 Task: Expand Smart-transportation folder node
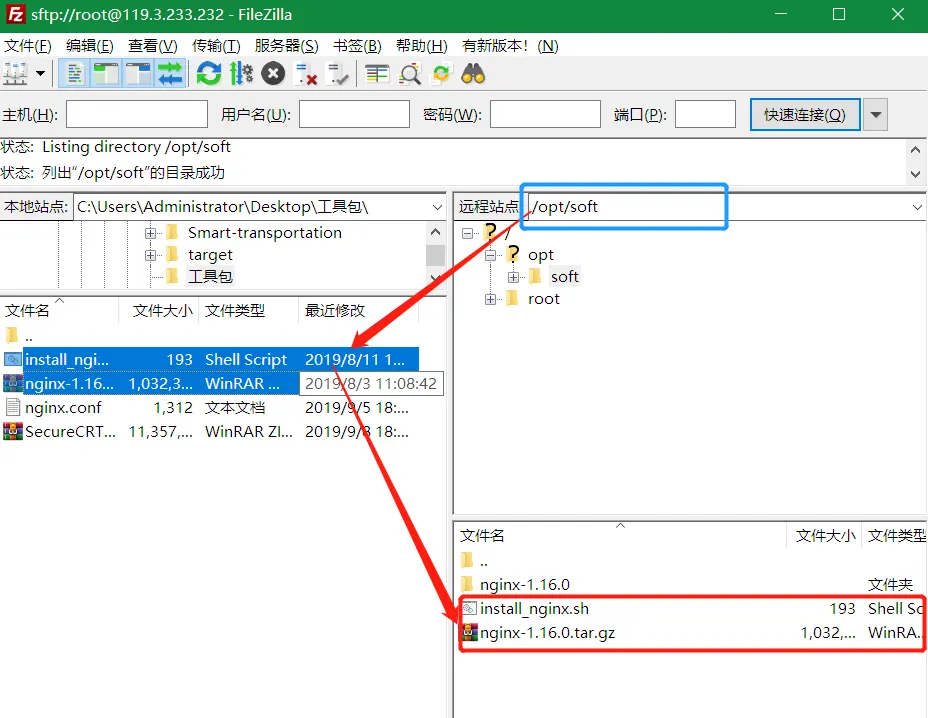click(150, 233)
